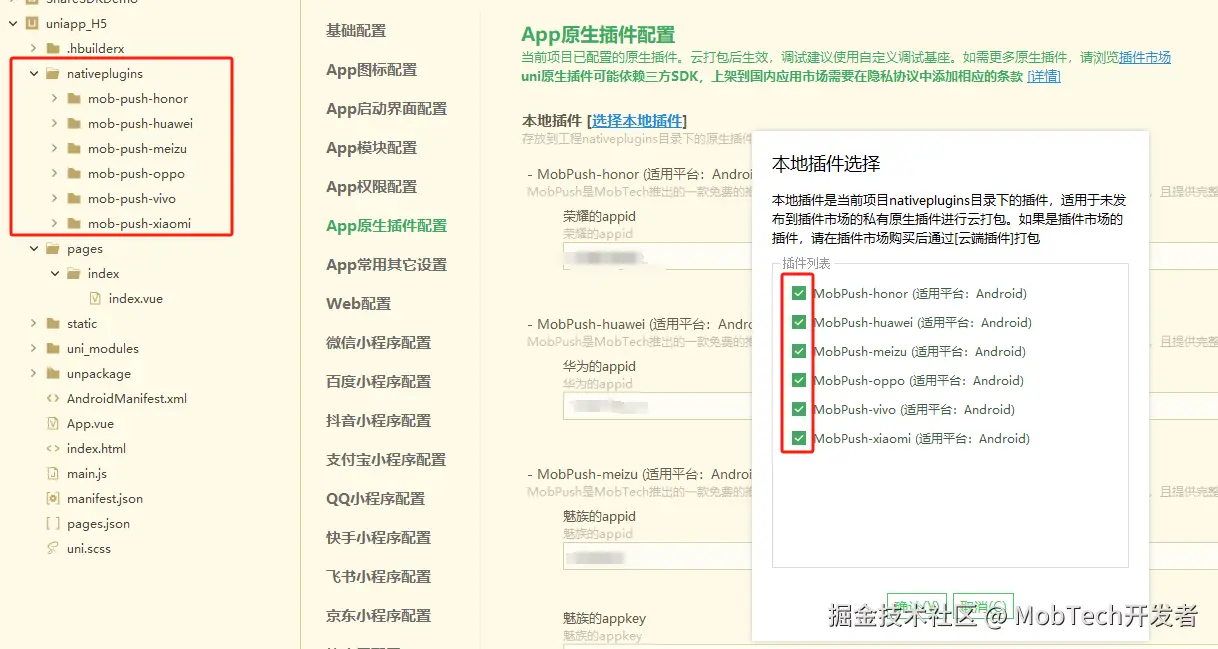Expand the mob-push-meizu folder arrow
This screenshot has height=649, width=1218.
click(54, 148)
